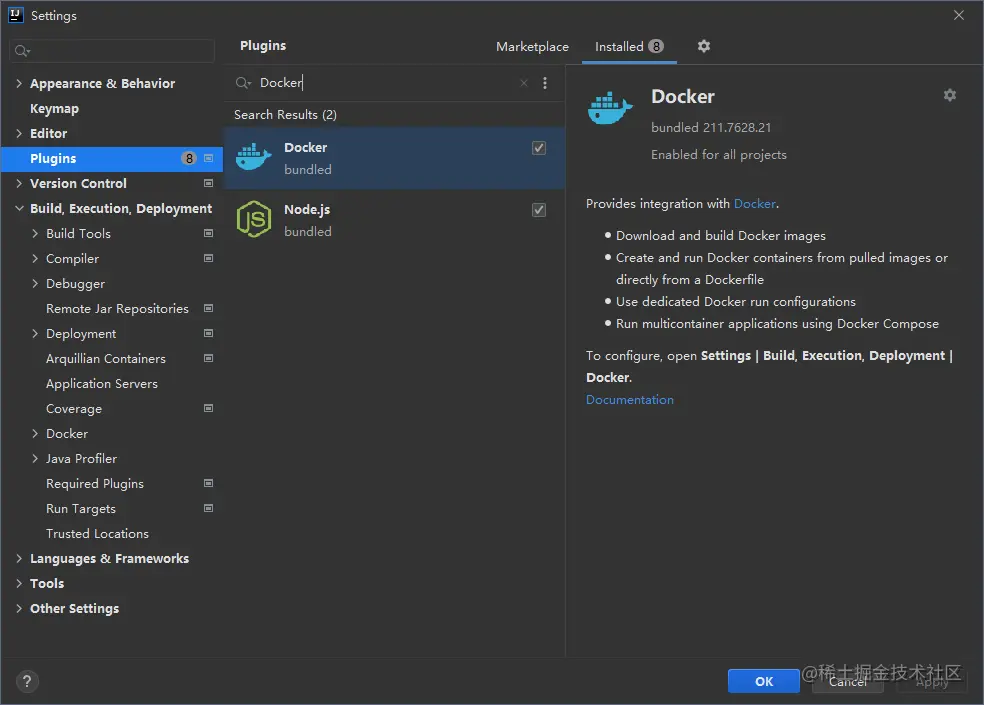
Task: Click the Node.js hexagon icon in results
Action: 254,219
